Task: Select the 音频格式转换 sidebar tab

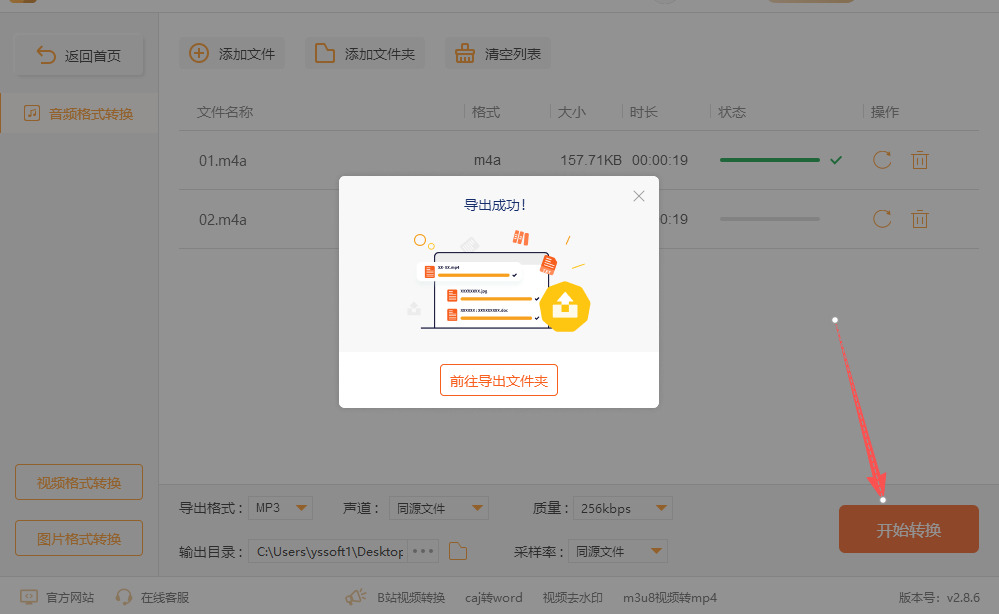Action: (x=79, y=113)
